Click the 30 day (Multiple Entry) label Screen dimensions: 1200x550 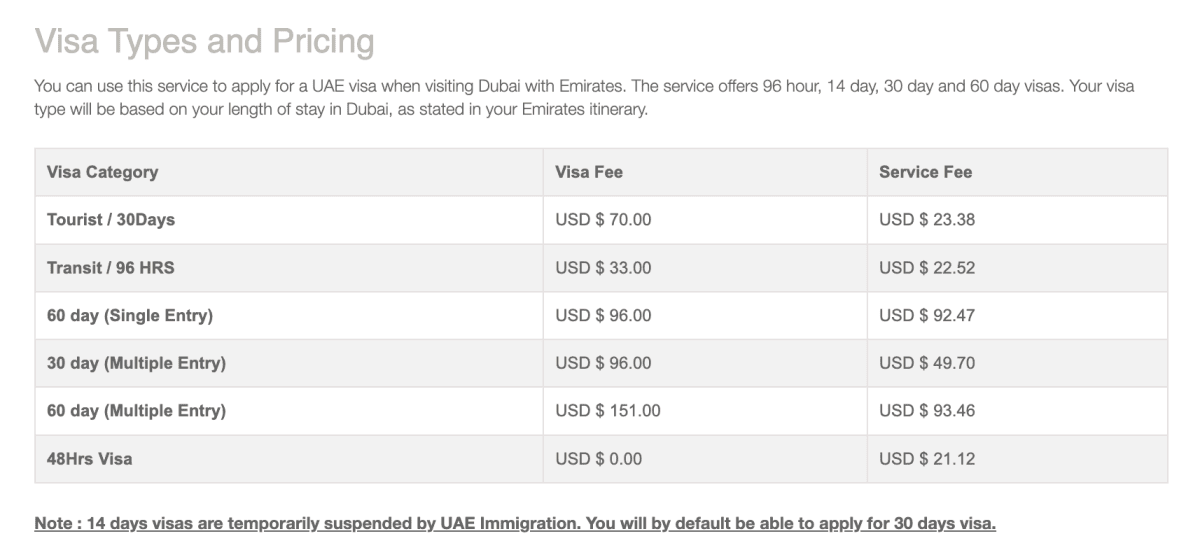pyautogui.click(x=136, y=364)
